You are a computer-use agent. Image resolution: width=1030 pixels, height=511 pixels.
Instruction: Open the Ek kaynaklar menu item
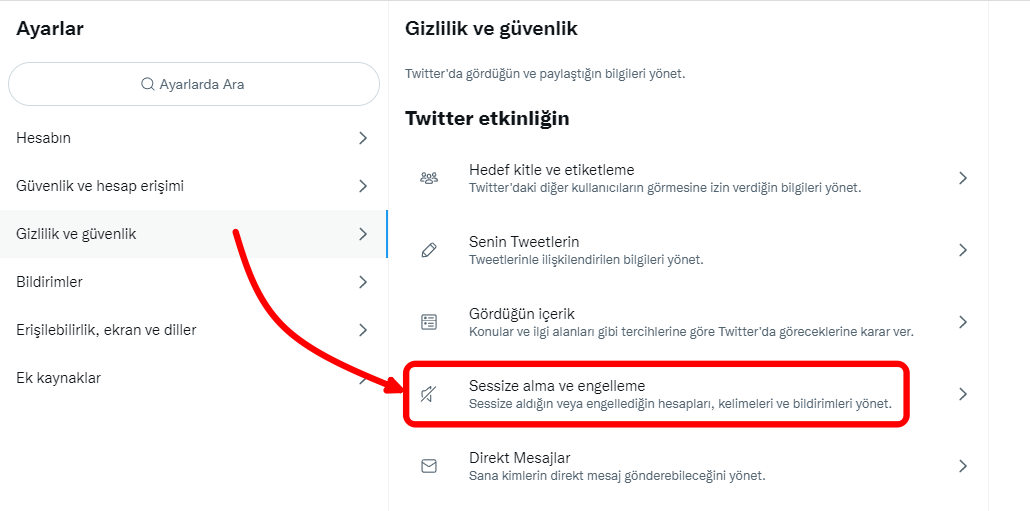(x=59, y=378)
